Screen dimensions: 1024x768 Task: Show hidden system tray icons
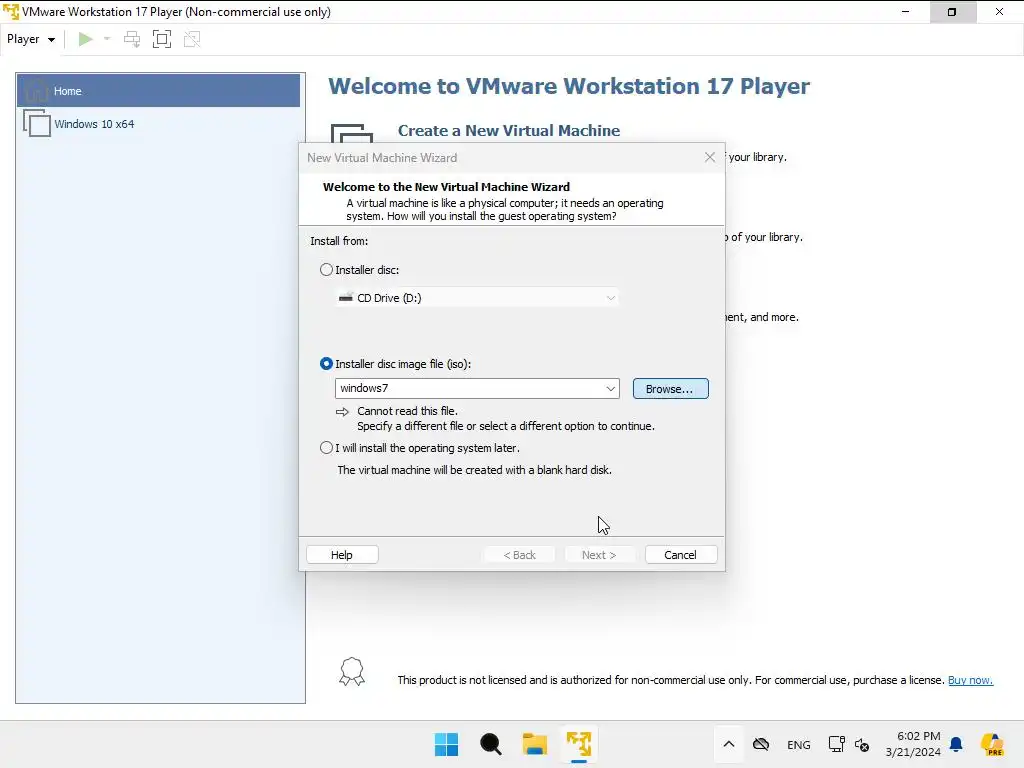(x=729, y=744)
